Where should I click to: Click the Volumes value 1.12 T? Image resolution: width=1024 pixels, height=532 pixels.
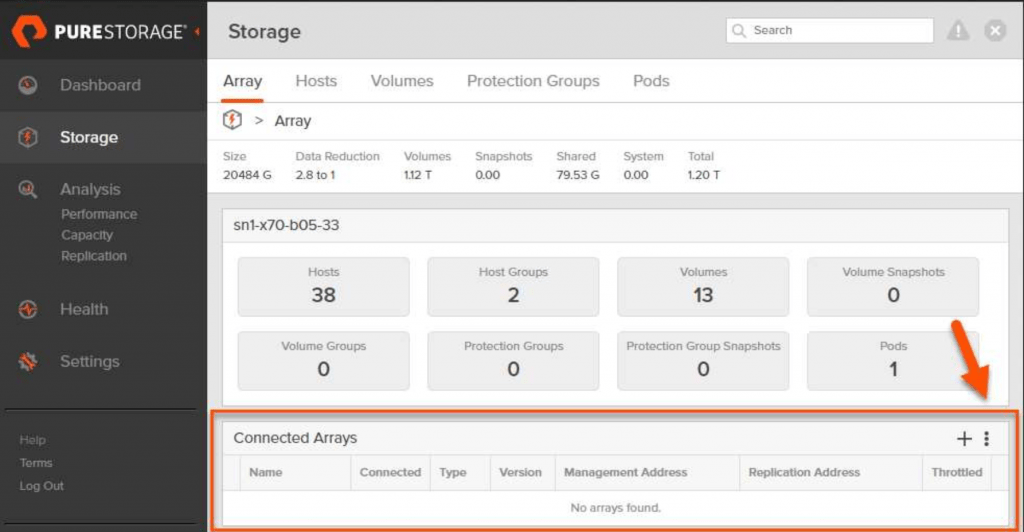click(417, 175)
